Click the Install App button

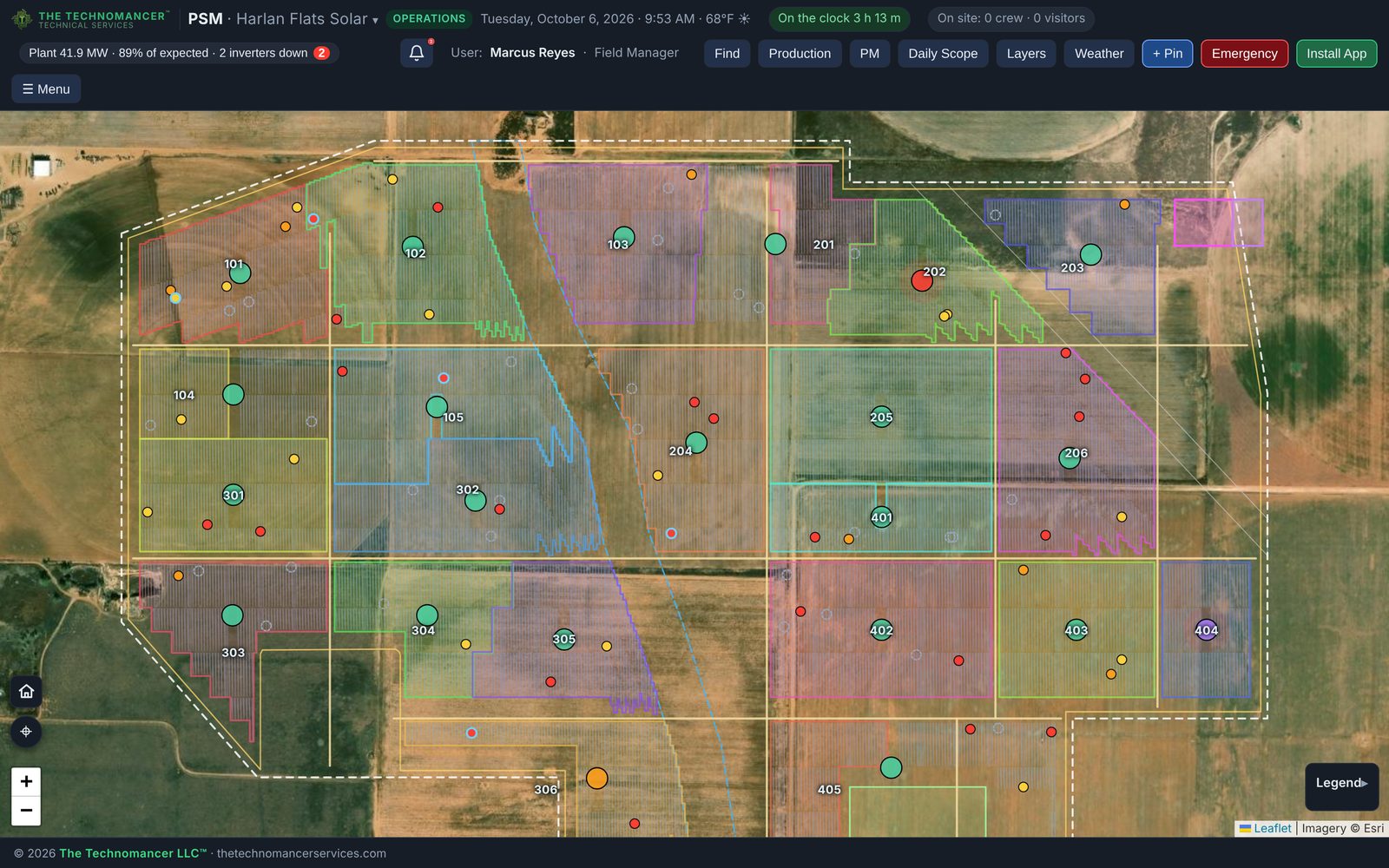1336,53
